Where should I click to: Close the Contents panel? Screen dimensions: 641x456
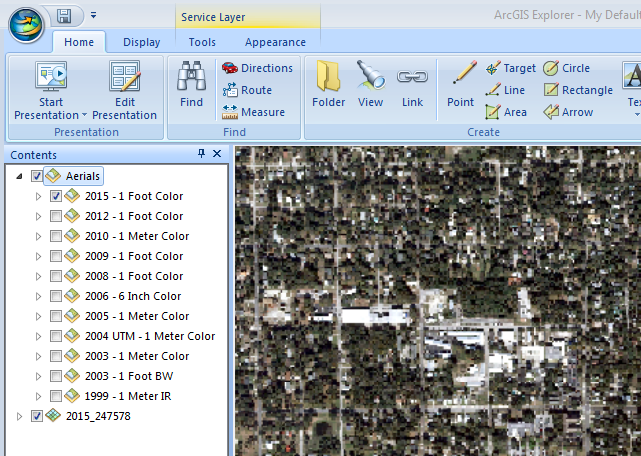217,154
